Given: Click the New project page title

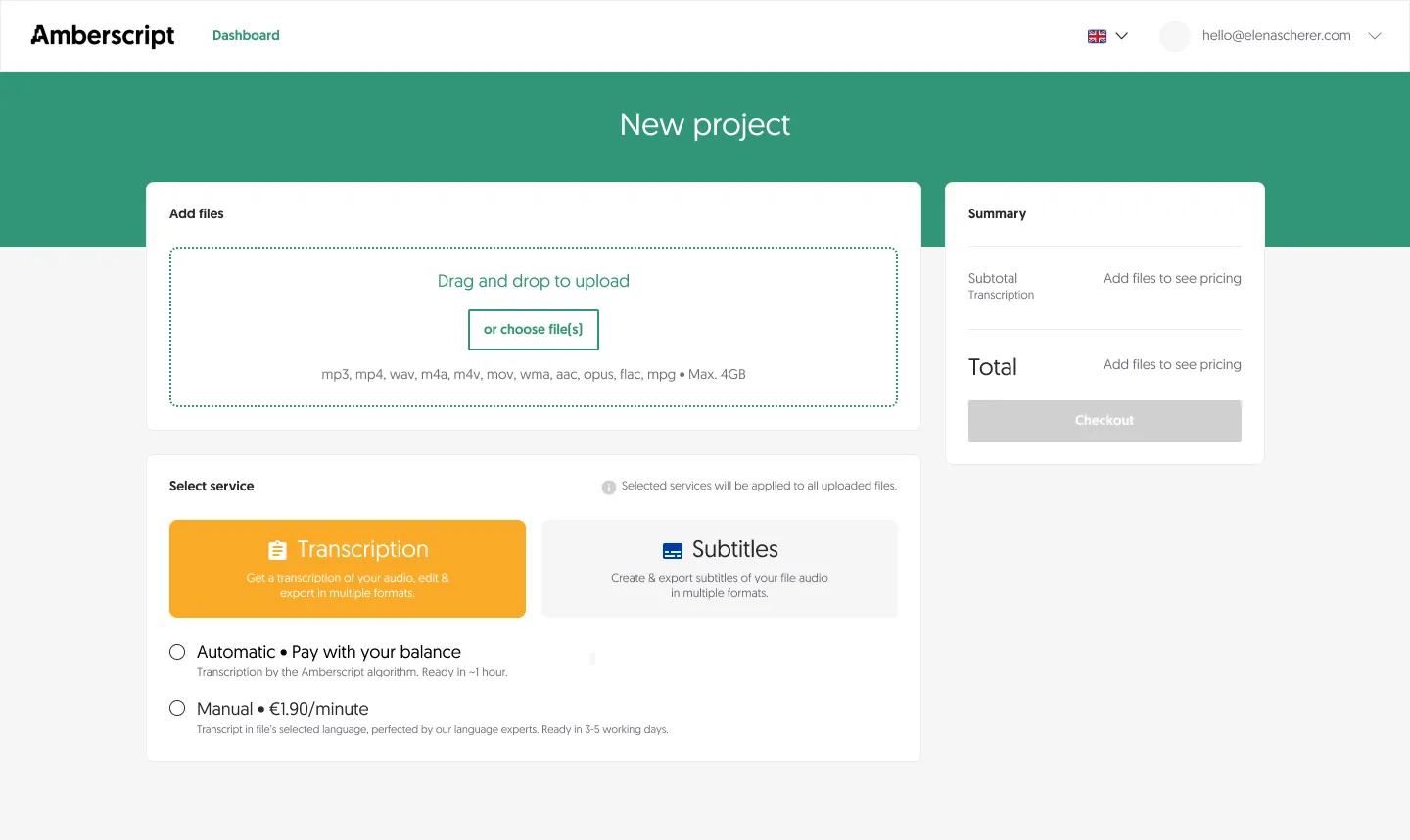Looking at the screenshot, I should [705, 124].
